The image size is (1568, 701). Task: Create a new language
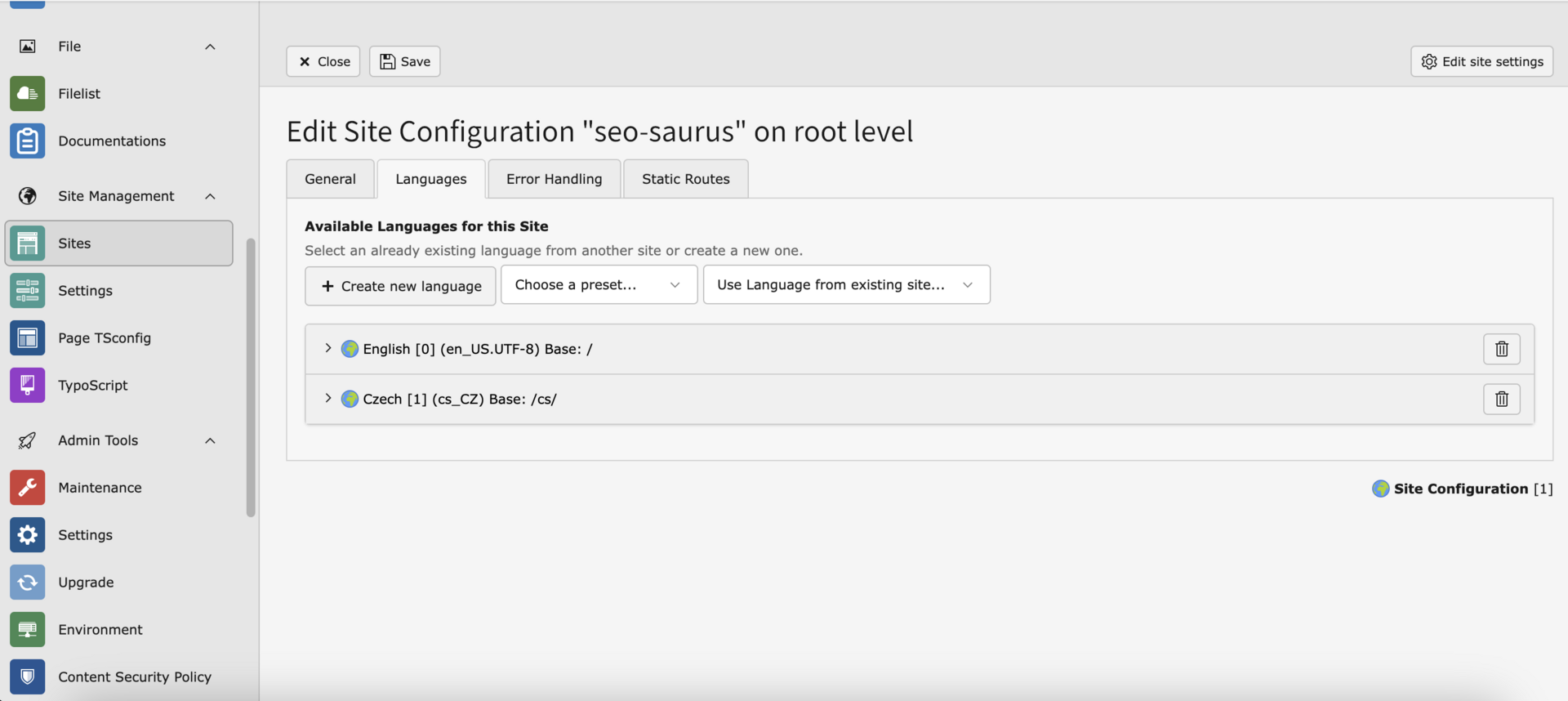(x=400, y=286)
